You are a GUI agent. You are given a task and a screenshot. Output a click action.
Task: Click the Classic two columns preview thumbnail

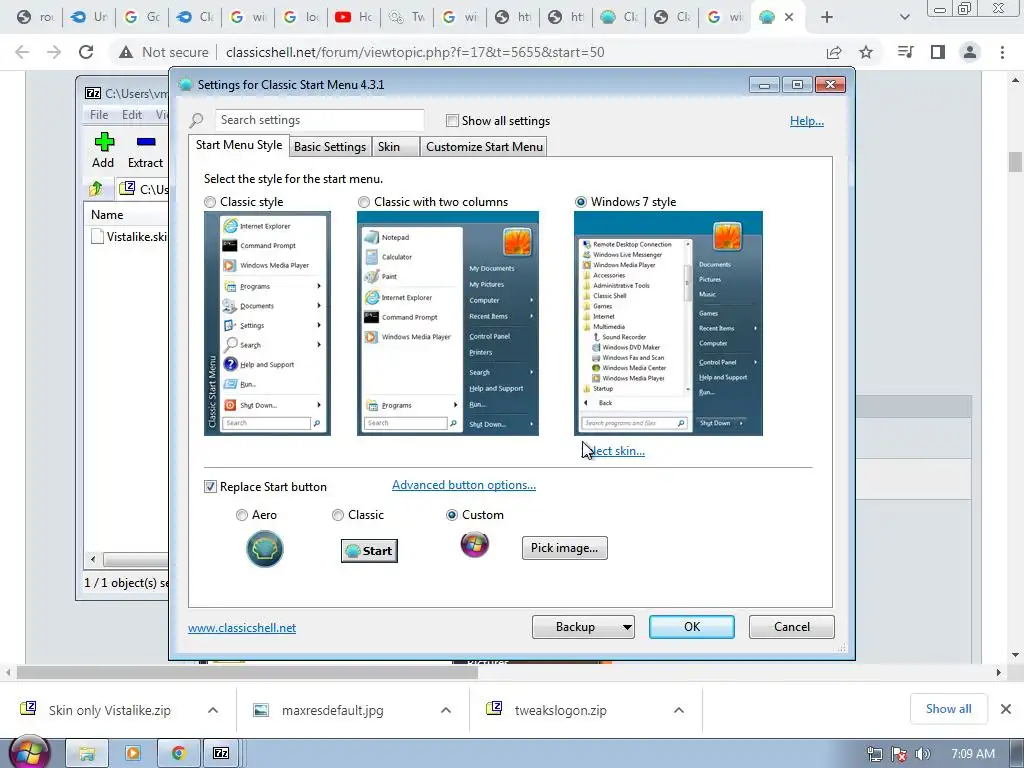[x=448, y=323]
